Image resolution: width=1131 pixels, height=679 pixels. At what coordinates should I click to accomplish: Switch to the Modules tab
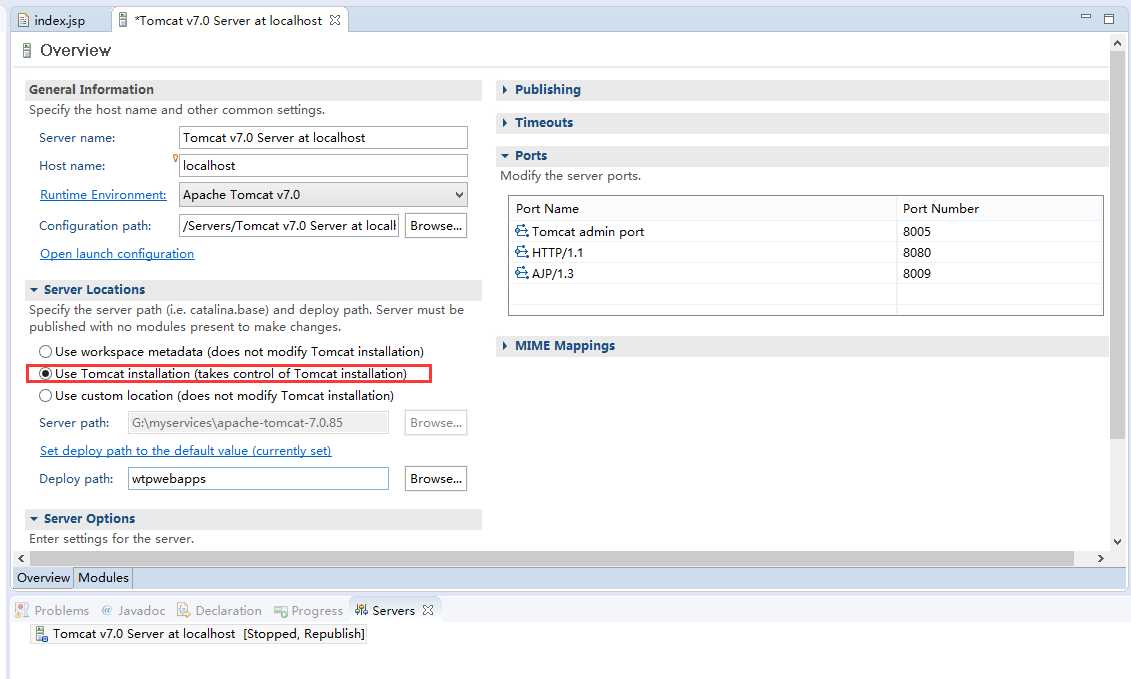click(103, 578)
